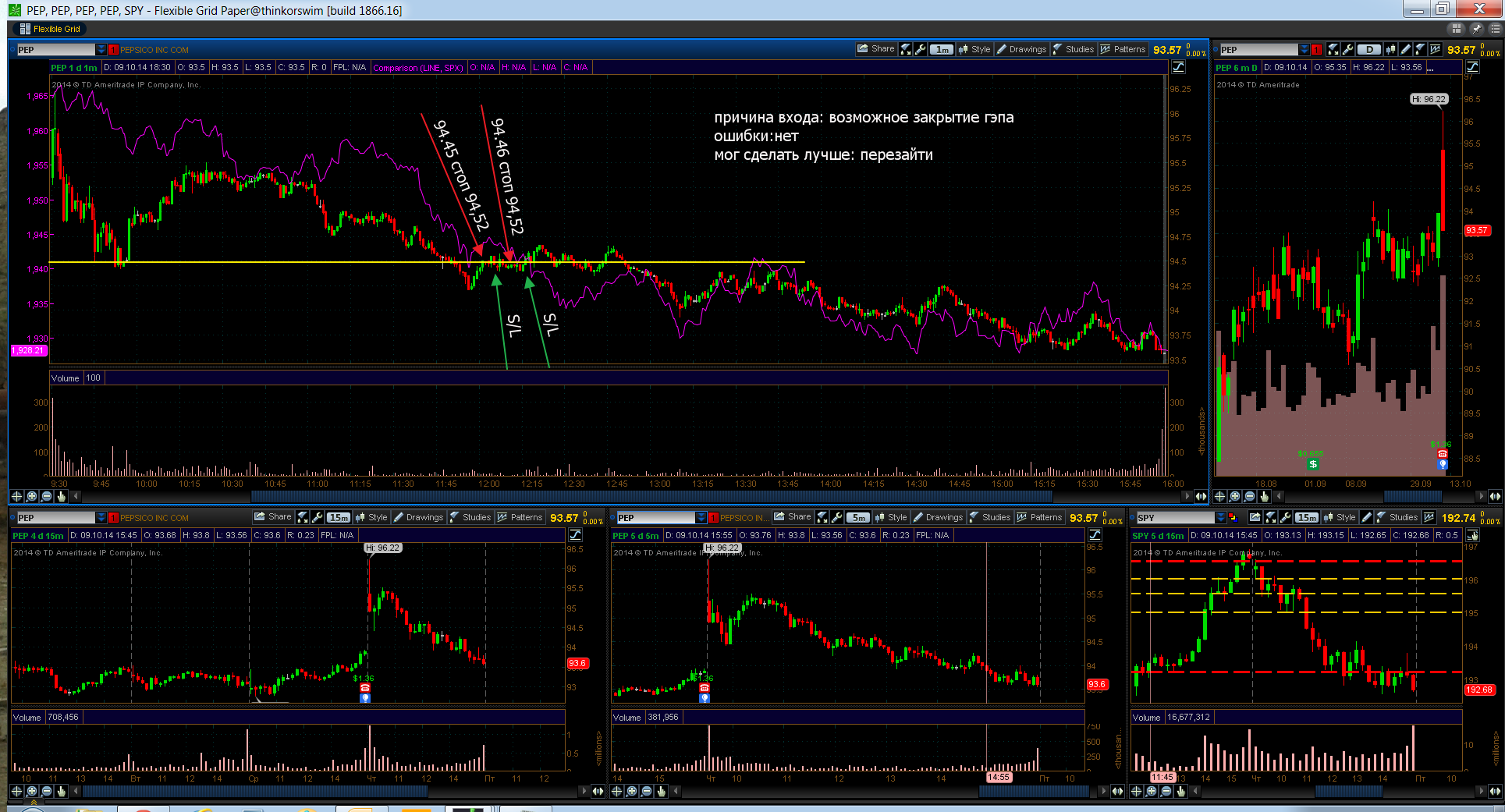Click pin icon in top-right header

tap(1476, 29)
